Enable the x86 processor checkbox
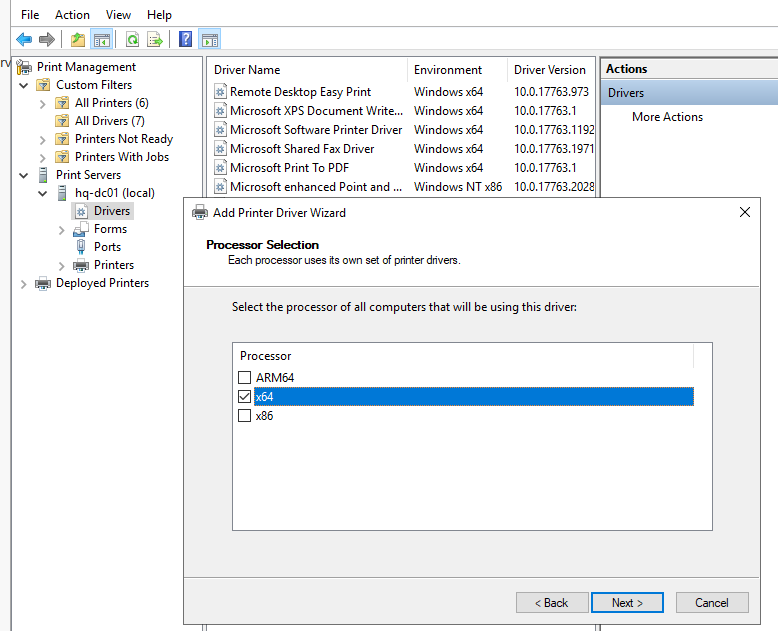778x631 pixels. (245, 416)
